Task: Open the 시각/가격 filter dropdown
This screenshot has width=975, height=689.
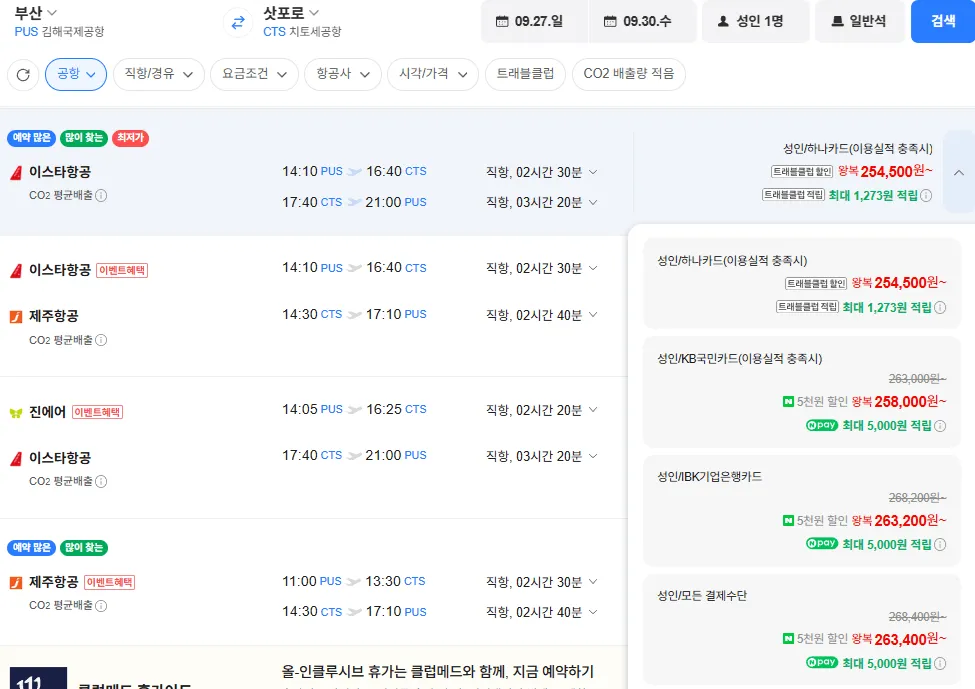Action: (x=433, y=74)
